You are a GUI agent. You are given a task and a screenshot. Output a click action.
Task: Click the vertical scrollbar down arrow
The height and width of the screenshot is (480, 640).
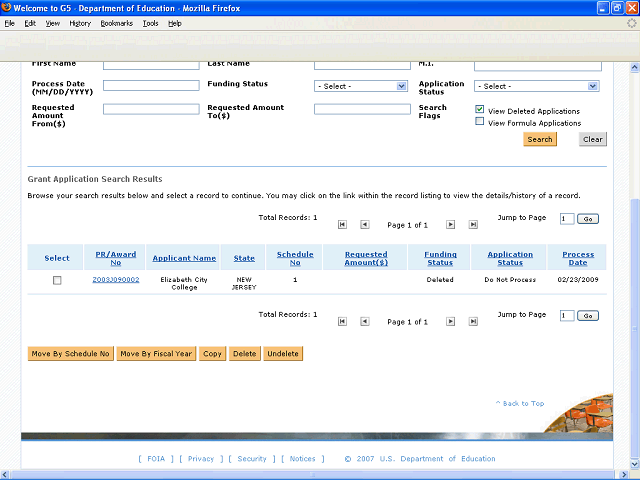635,464
